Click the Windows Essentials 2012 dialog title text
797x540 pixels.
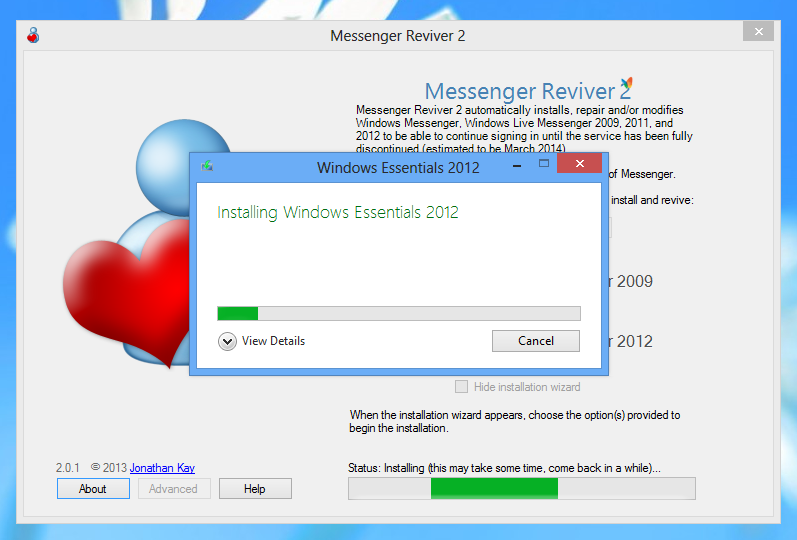tap(398, 167)
